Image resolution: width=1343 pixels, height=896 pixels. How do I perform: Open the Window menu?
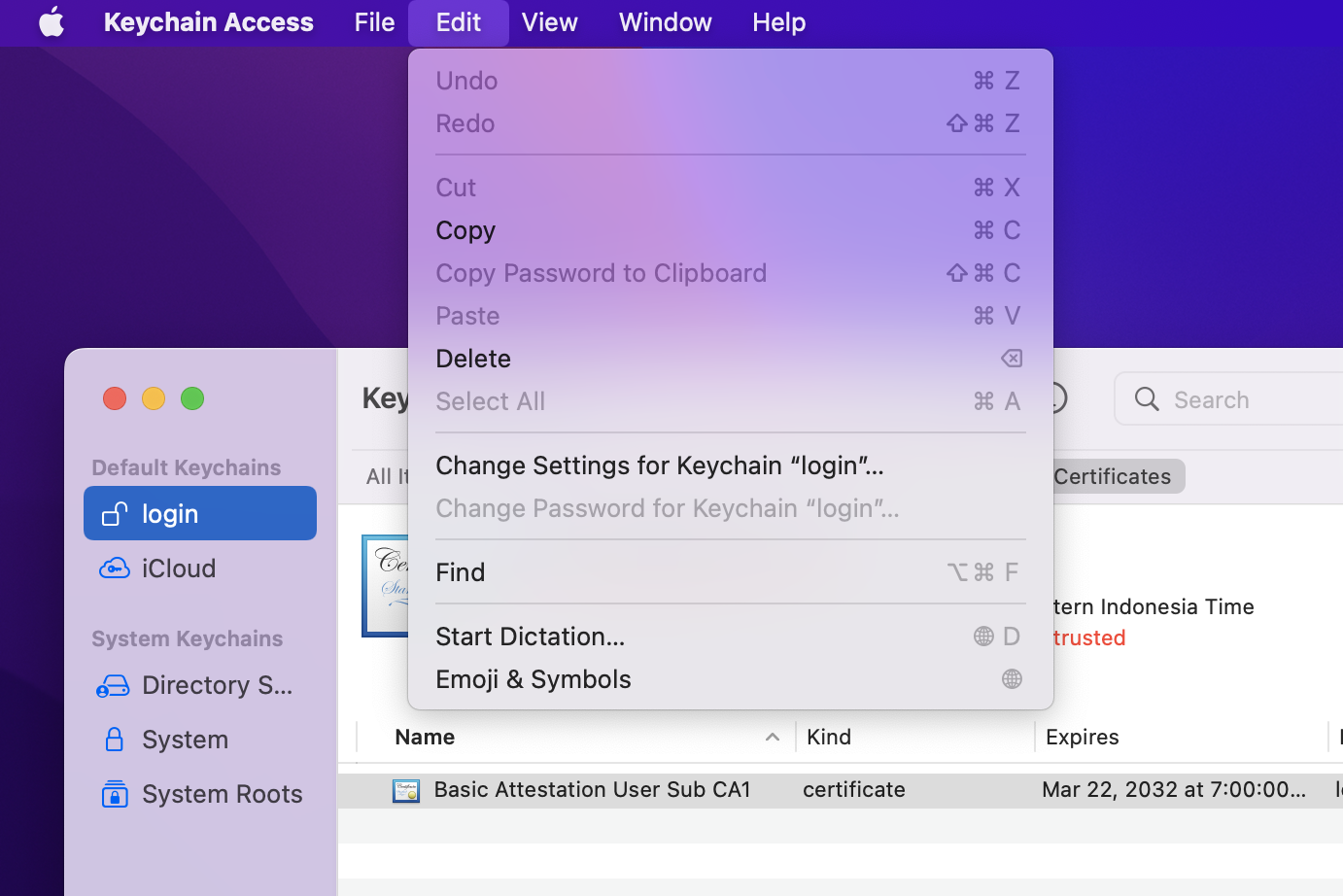point(666,22)
